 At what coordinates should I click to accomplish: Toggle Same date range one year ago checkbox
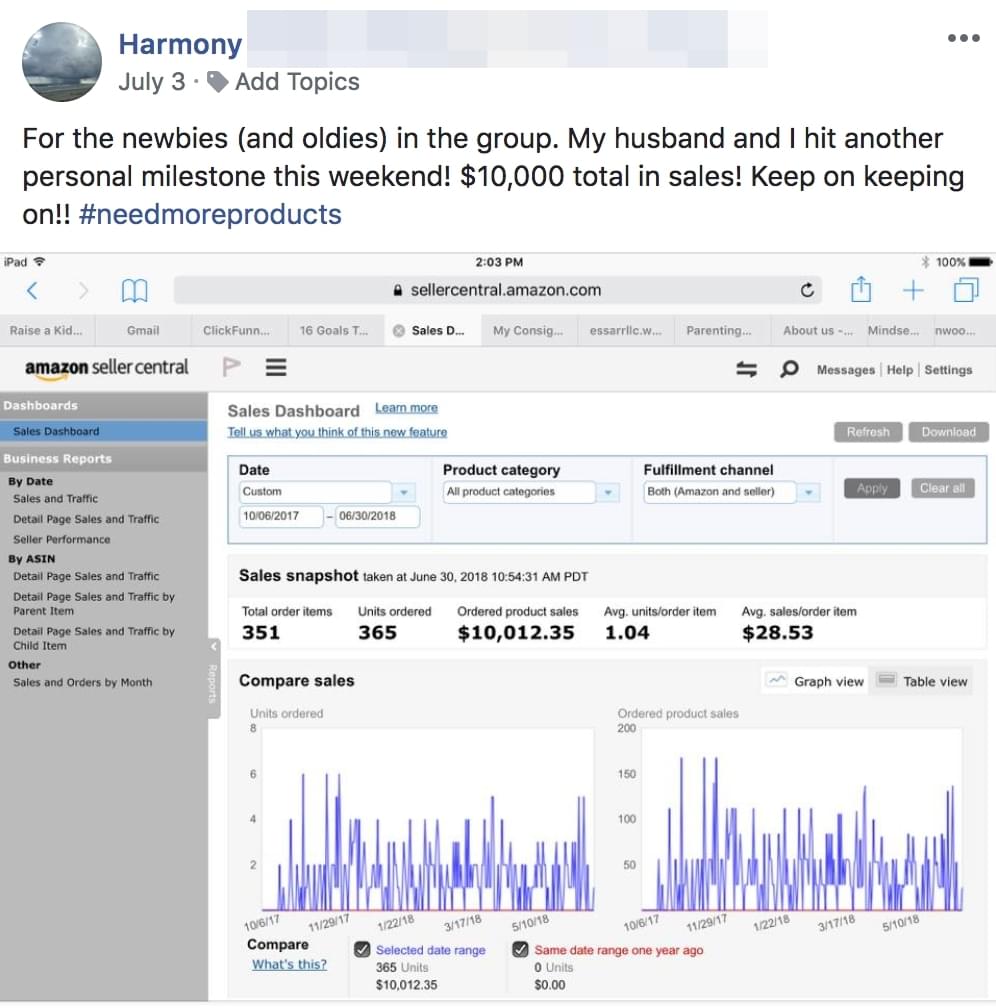(520, 950)
